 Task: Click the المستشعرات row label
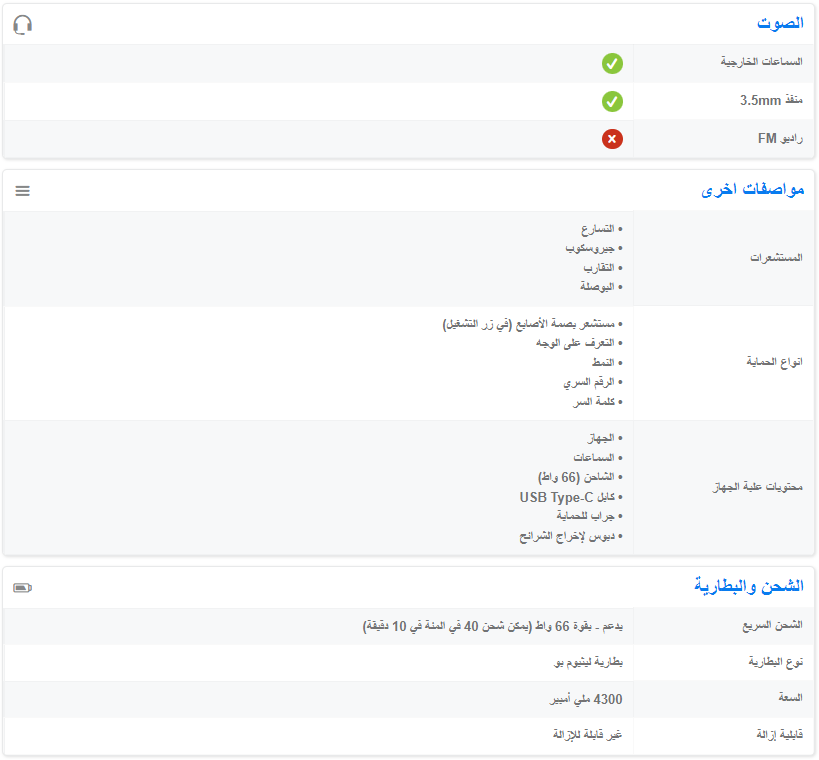(x=776, y=258)
